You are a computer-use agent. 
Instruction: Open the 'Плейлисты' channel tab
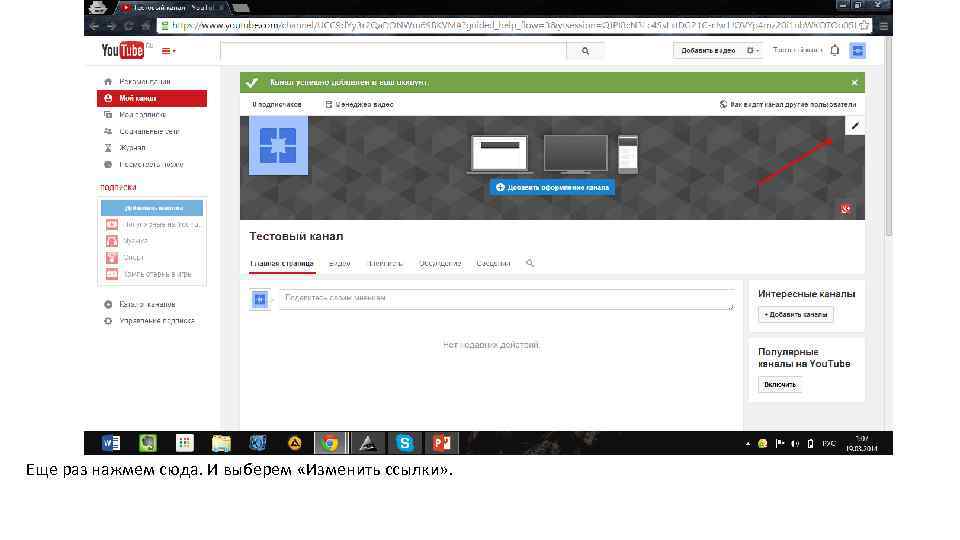[385, 264]
